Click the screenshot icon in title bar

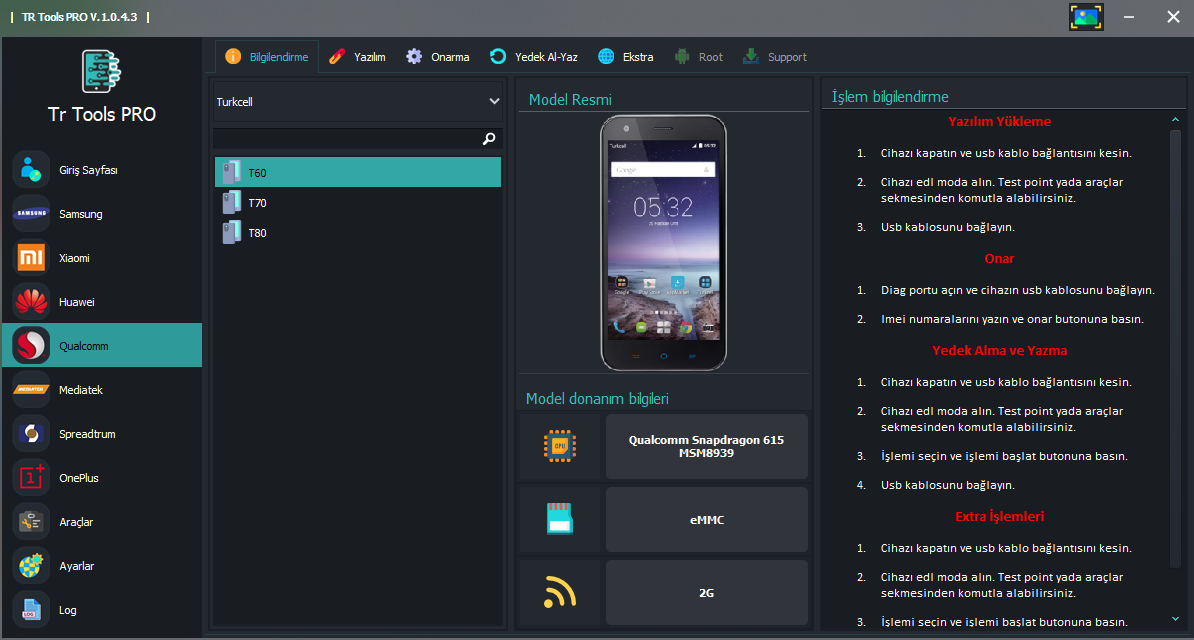[x=1085, y=17]
